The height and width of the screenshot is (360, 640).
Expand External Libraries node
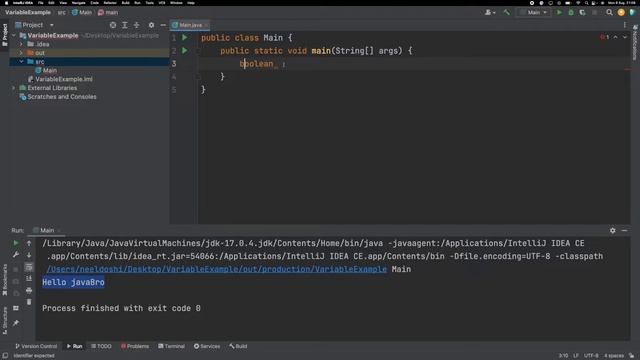(x=14, y=88)
